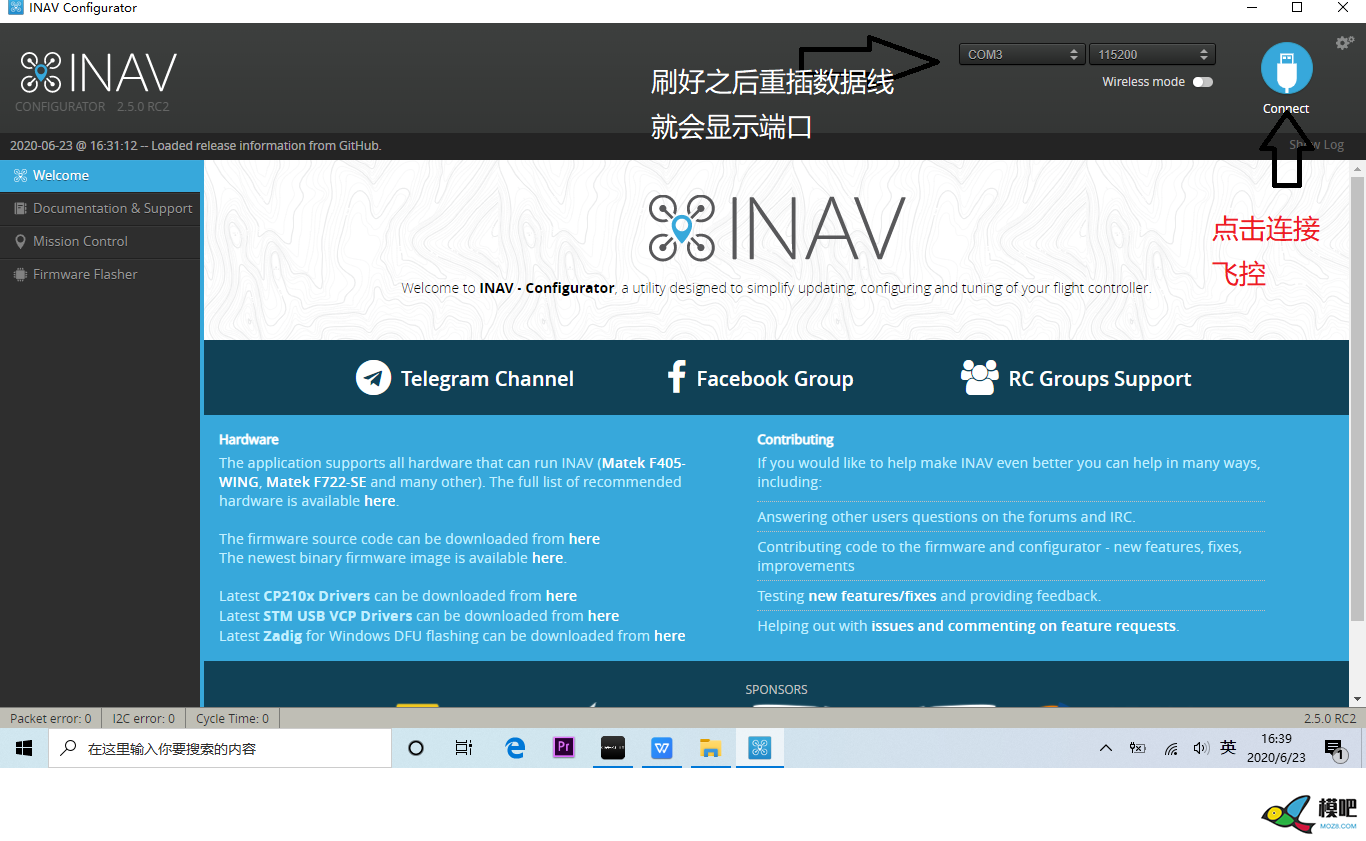The height and width of the screenshot is (841, 1366).
Task: Click the INAV logo in the header
Action: [98, 74]
